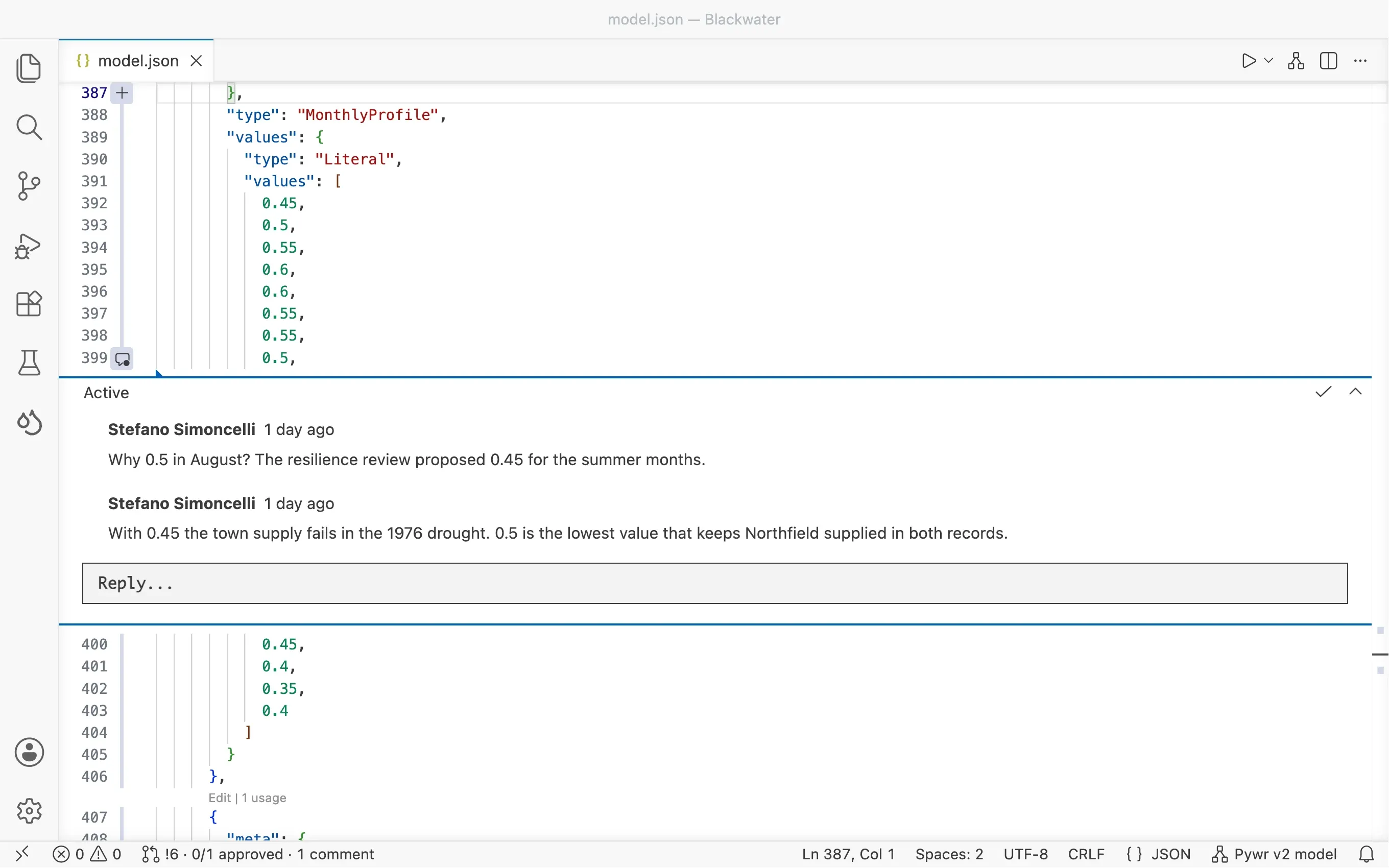Open the Search view in activity bar
Image resolution: width=1389 pixels, height=868 pixels.
tap(29, 127)
